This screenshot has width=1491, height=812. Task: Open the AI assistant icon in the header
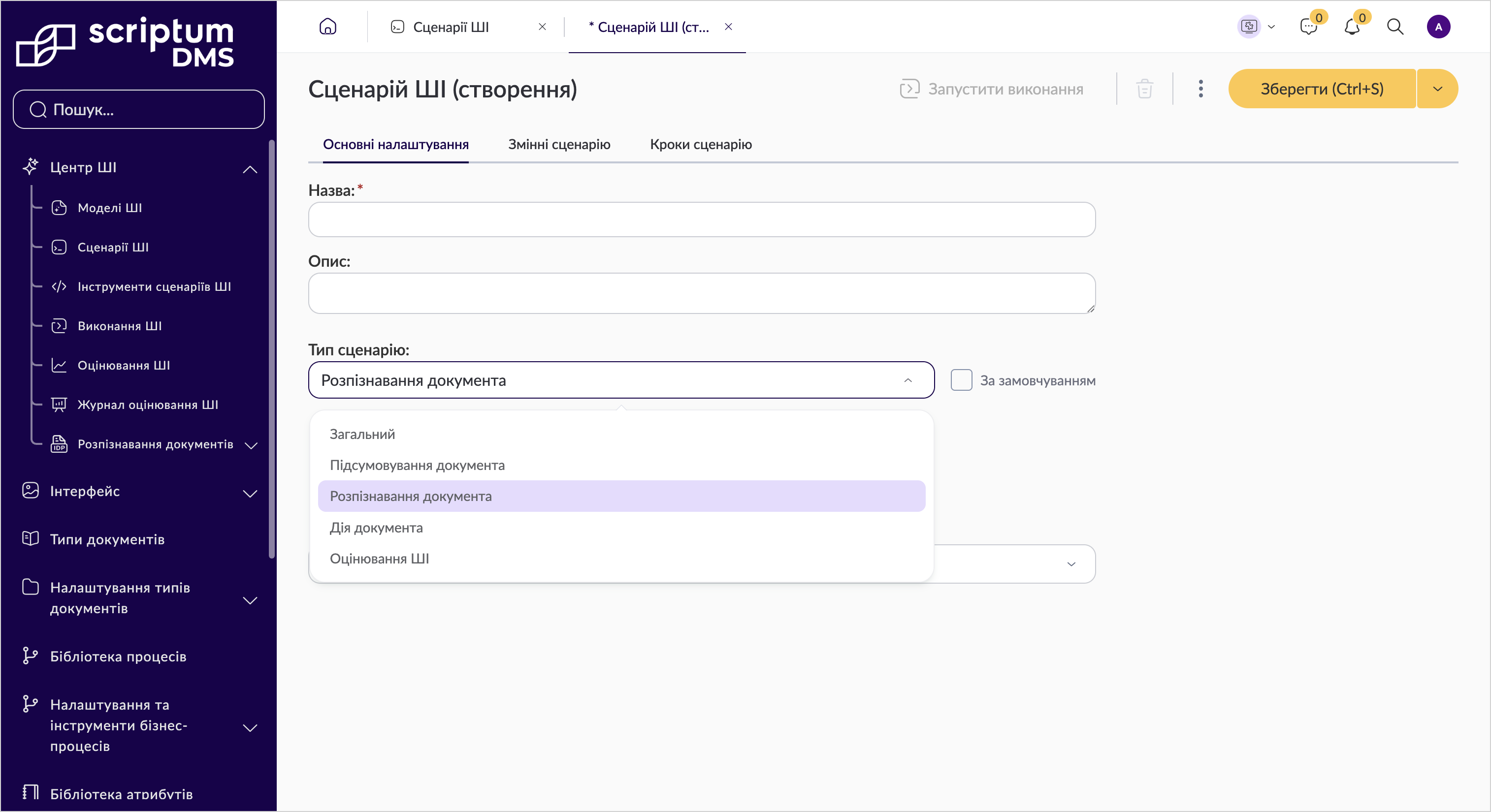pos(1249,27)
